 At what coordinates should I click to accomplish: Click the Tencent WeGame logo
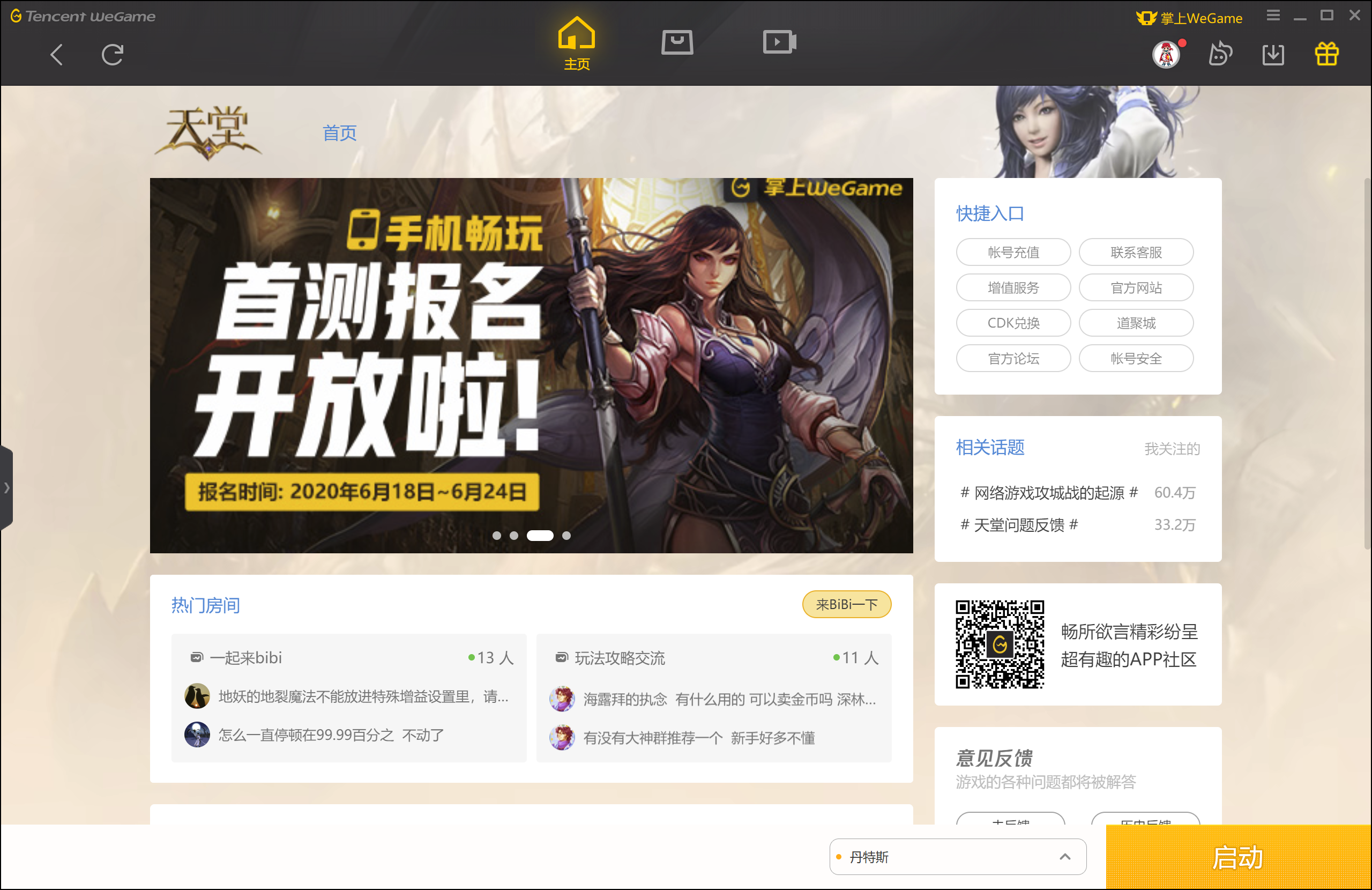click(x=83, y=16)
